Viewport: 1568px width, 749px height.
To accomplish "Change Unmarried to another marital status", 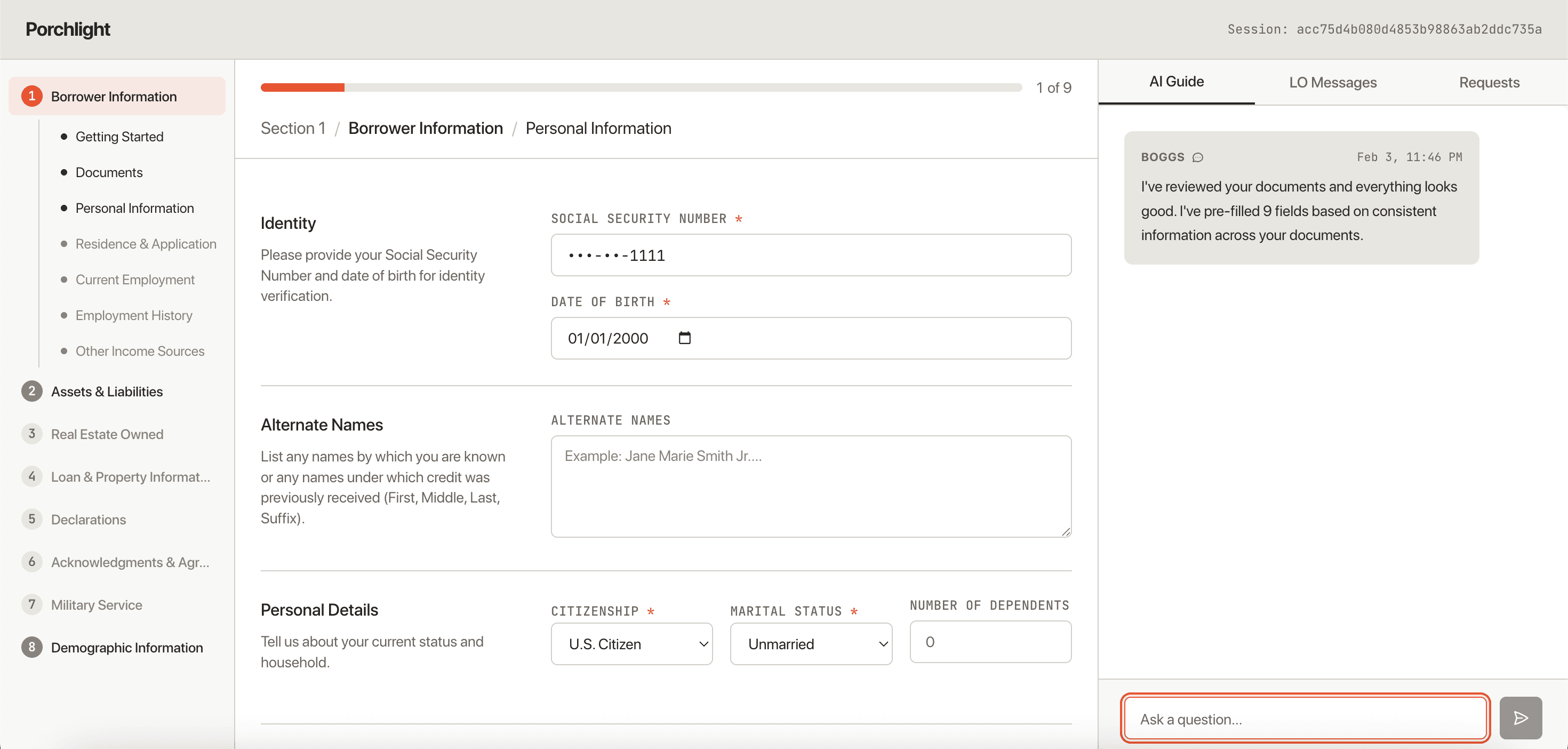I will [x=811, y=644].
